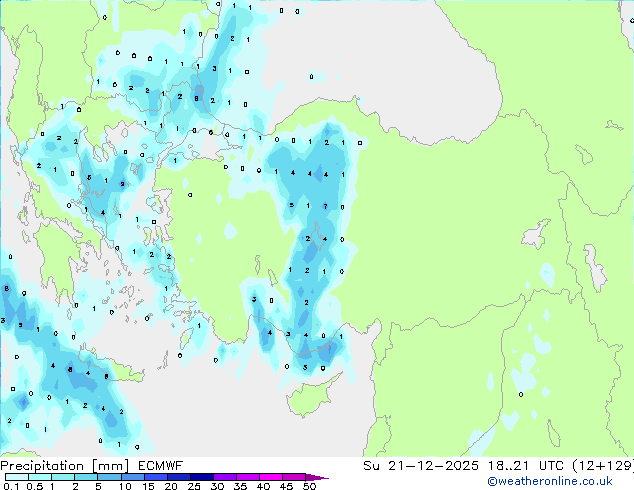634x490 pixels.
Task: Click the '25' legend scale label
Action: click(x=194, y=486)
